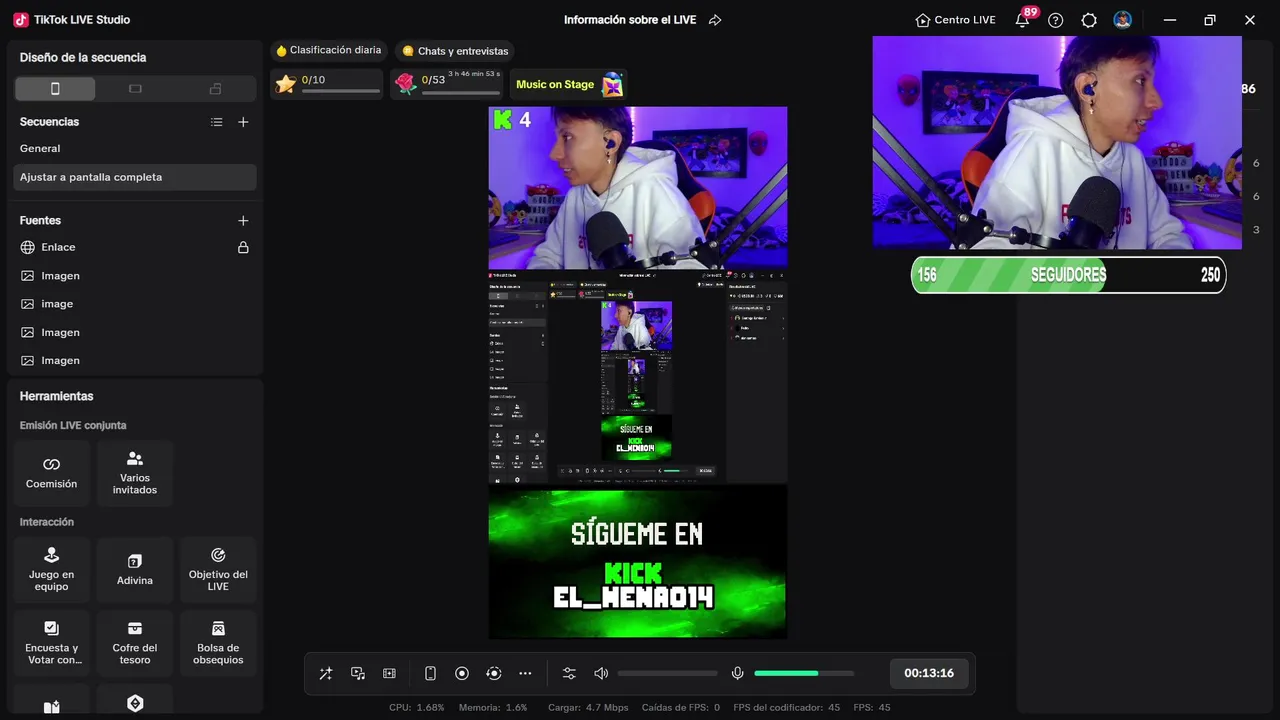Click the Memoria usage readout
1280x720 pixels.
click(x=493, y=708)
